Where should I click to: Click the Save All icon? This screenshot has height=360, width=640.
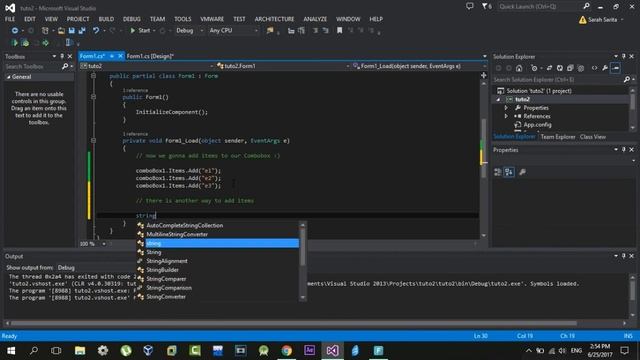point(82,31)
